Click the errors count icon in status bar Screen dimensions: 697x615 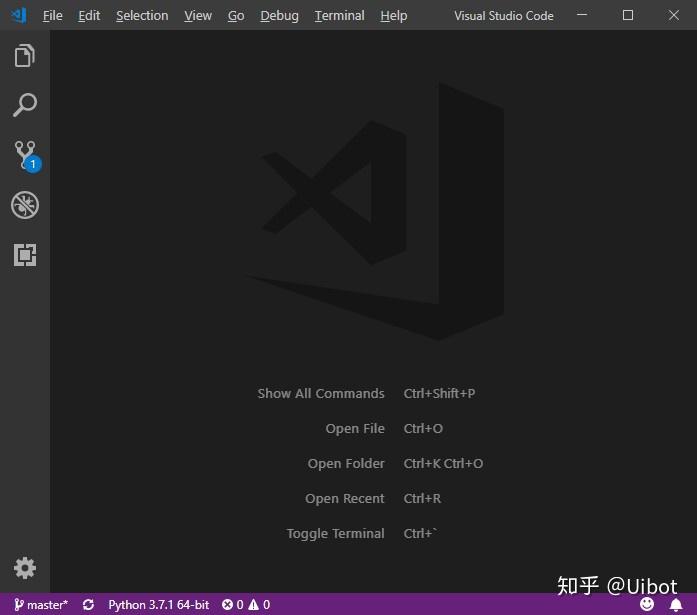tap(227, 605)
